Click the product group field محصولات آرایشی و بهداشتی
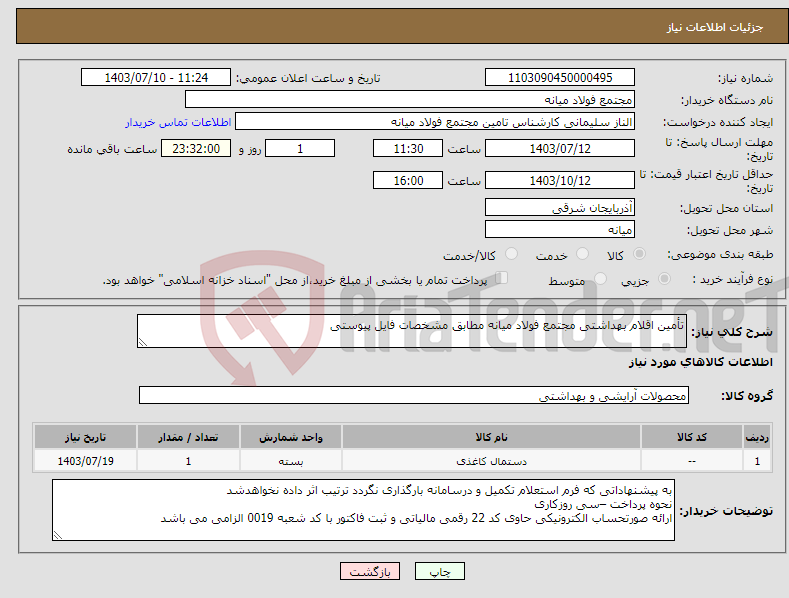Image resolution: width=789 pixels, height=598 pixels. (x=414, y=396)
